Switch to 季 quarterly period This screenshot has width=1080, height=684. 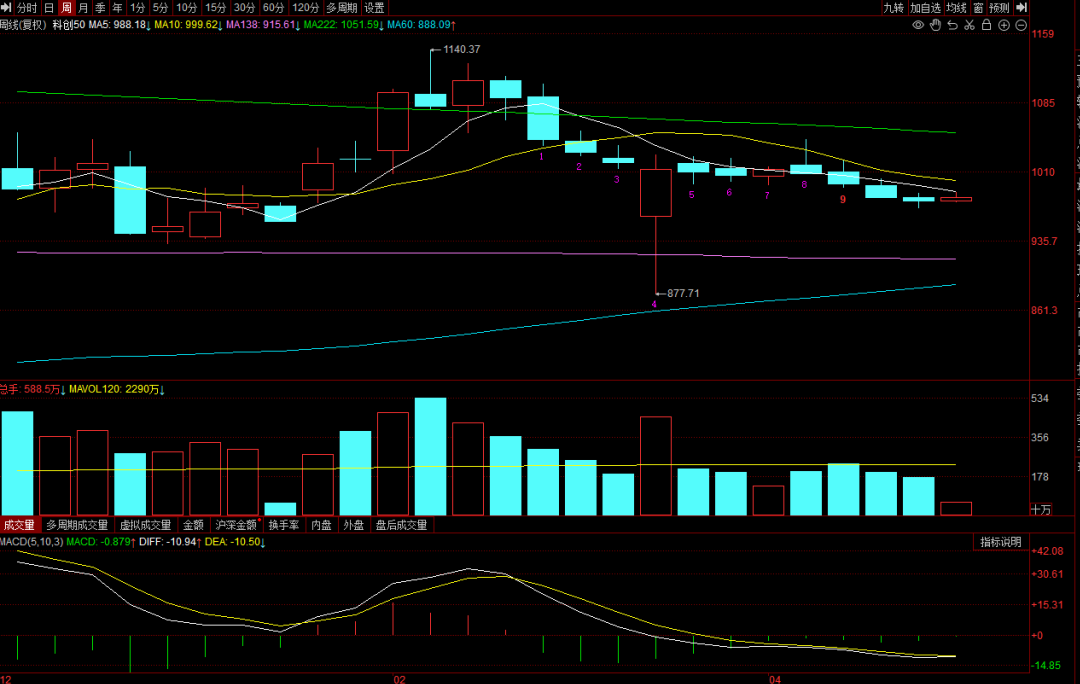click(x=101, y=8)
